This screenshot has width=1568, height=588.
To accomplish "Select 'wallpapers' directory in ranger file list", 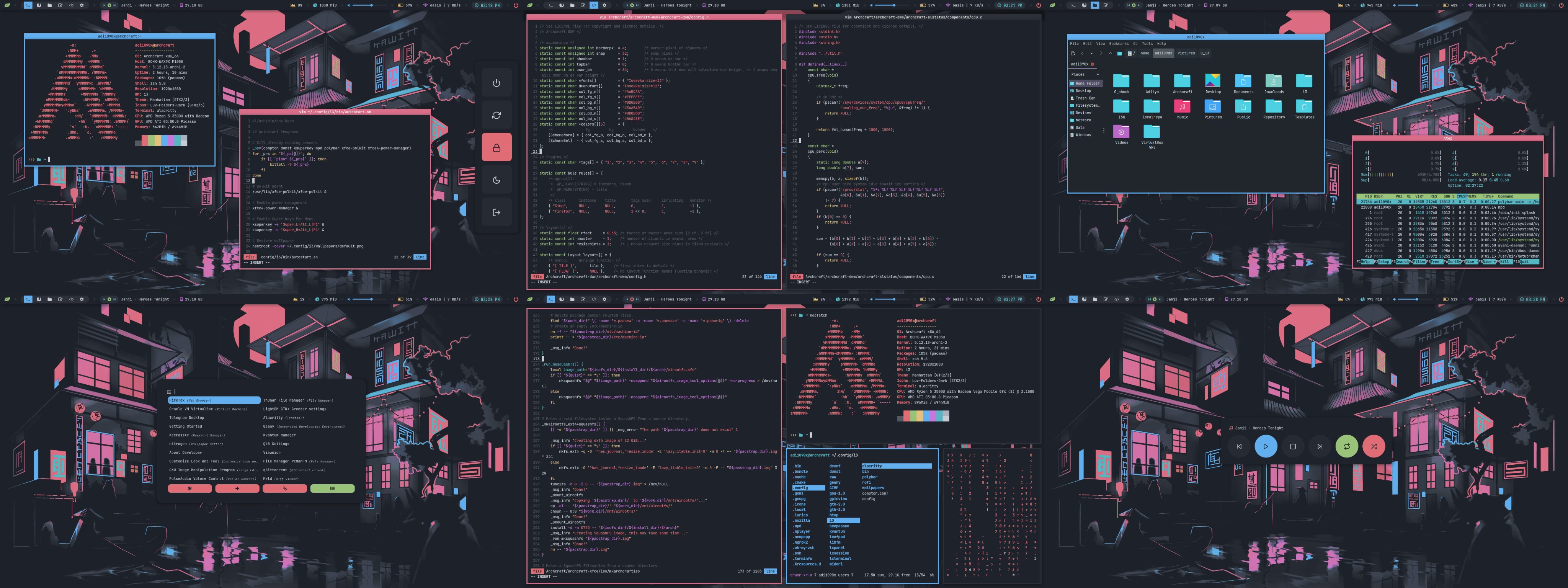I will click(x=873, y=488).
